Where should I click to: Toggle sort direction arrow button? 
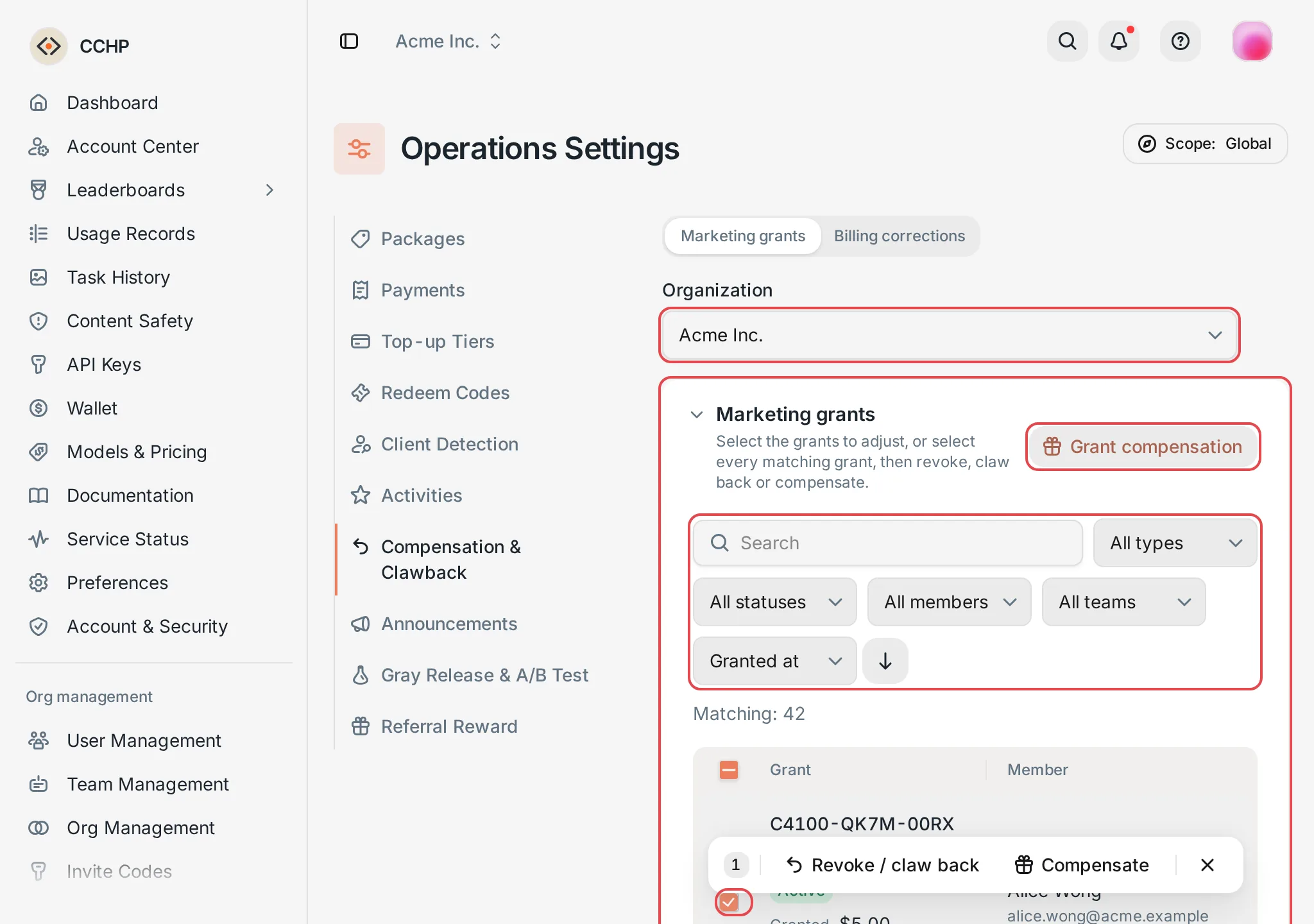[885, 661]
